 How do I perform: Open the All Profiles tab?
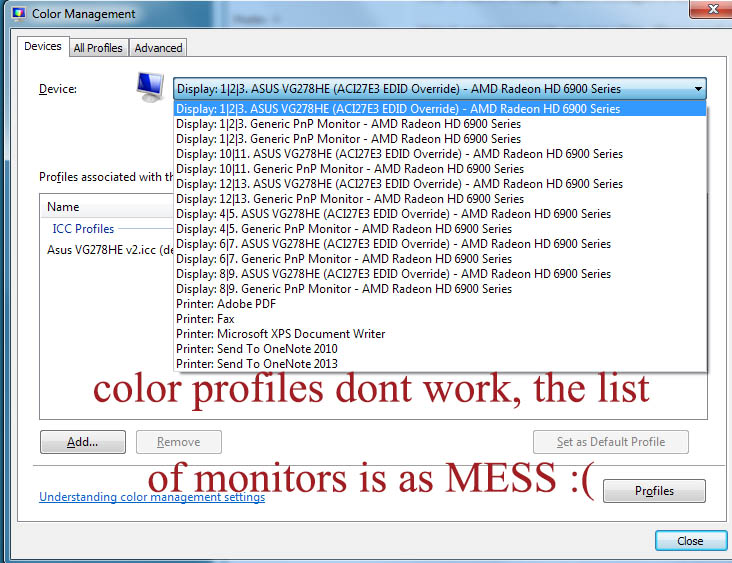click(x=98, y=48)
